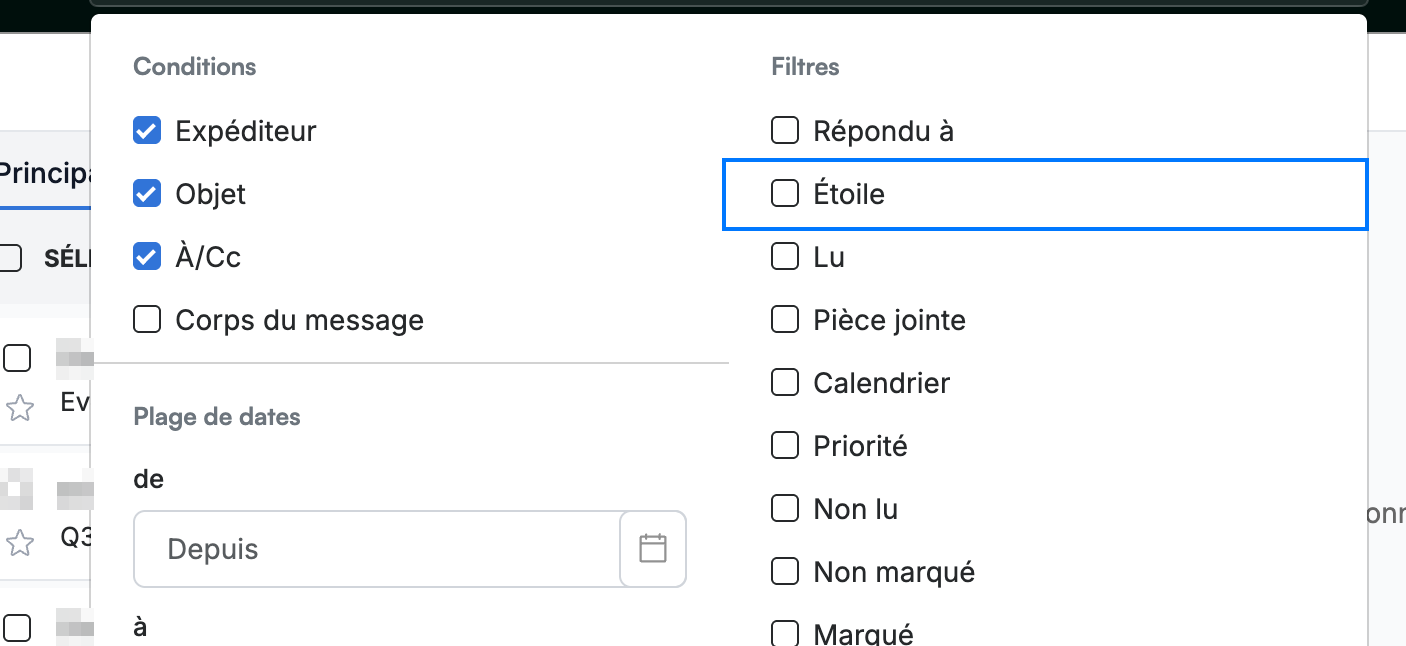The height and width of the screenshot is (646, 1406).
Task: Check the Non lu filter
Action: pyautogui.click(x=785, y=509)
